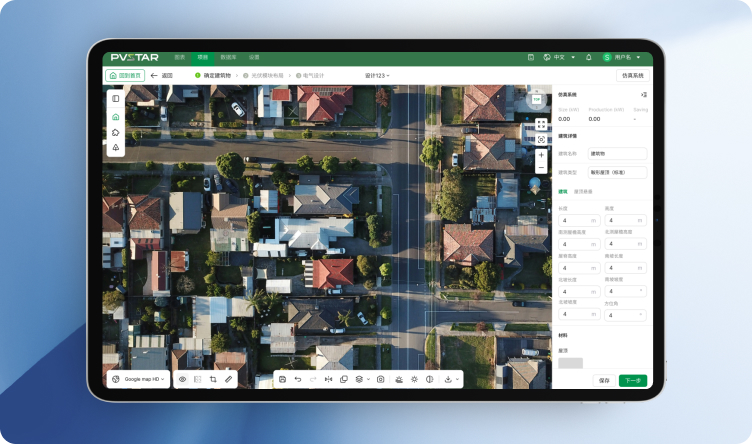Select the crop tool icon

(213, 380)
